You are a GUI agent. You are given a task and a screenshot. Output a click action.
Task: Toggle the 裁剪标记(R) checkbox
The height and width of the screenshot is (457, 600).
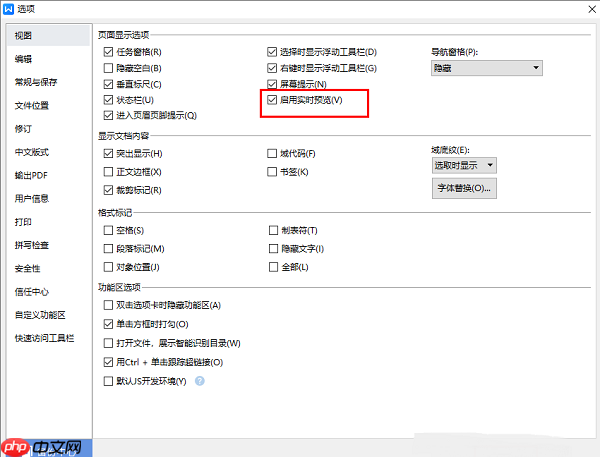click(108, 190)
